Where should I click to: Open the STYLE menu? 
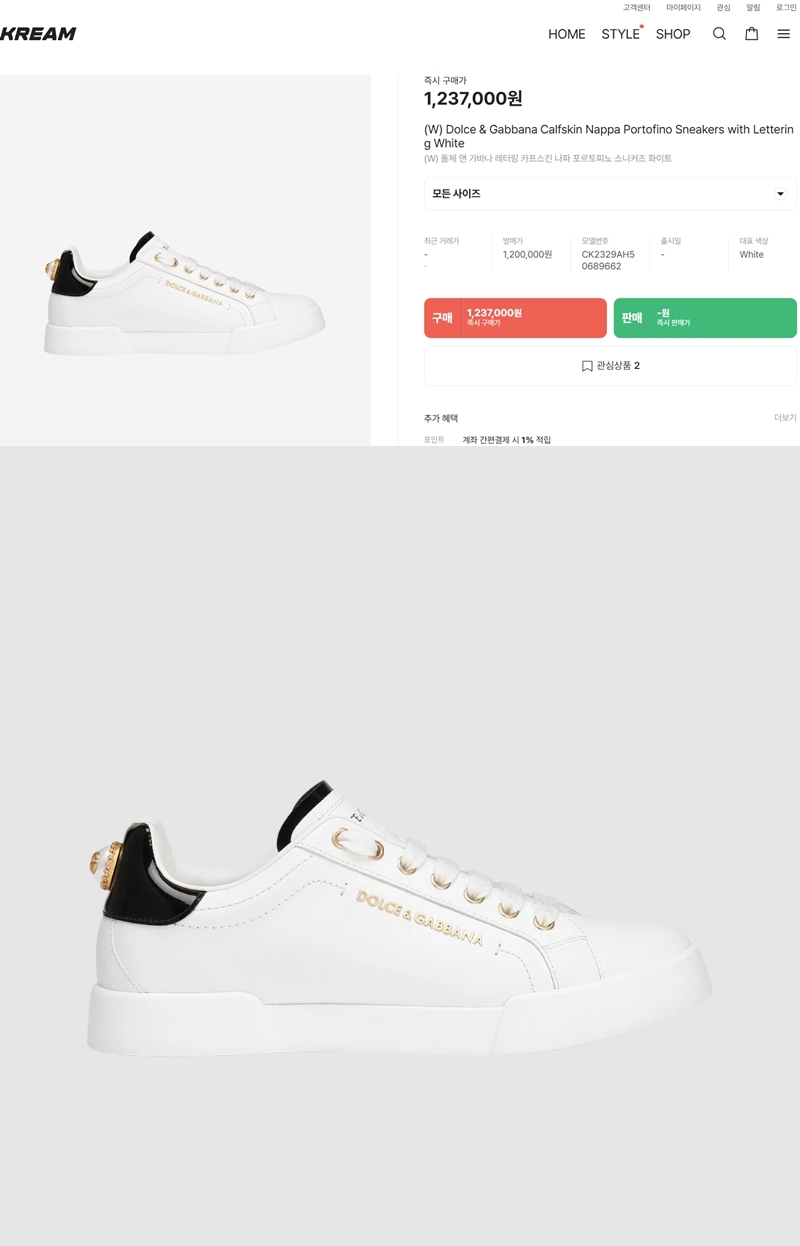(620, 34)
